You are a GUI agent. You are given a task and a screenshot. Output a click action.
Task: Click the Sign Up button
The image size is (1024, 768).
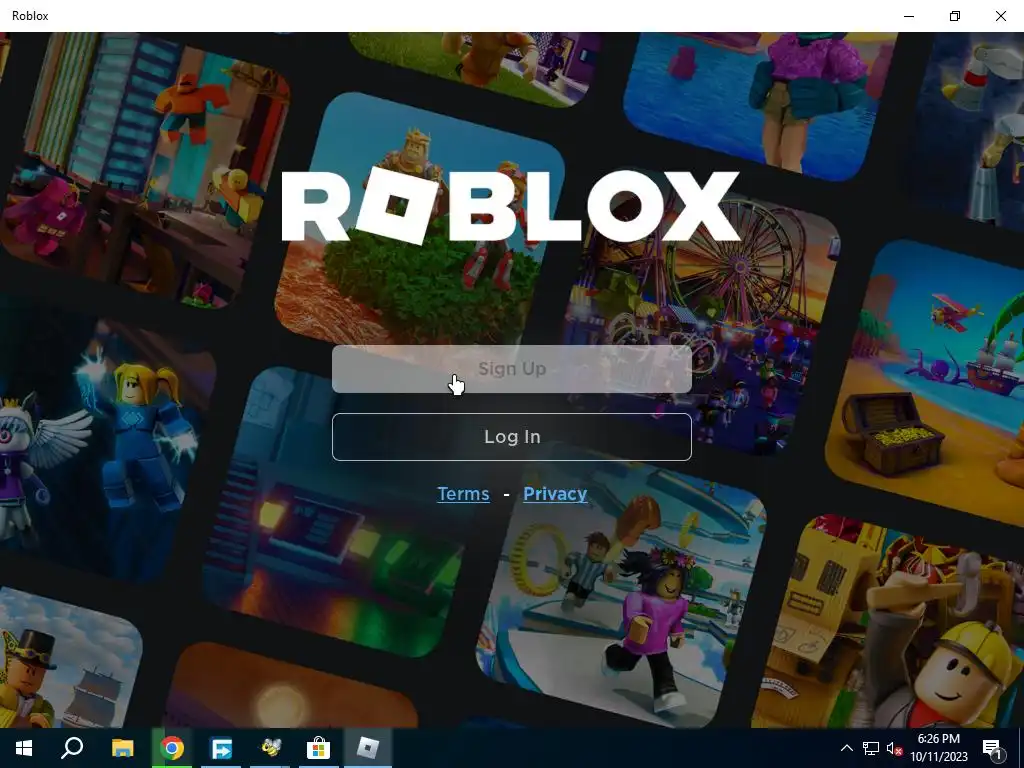coord(511,369)
